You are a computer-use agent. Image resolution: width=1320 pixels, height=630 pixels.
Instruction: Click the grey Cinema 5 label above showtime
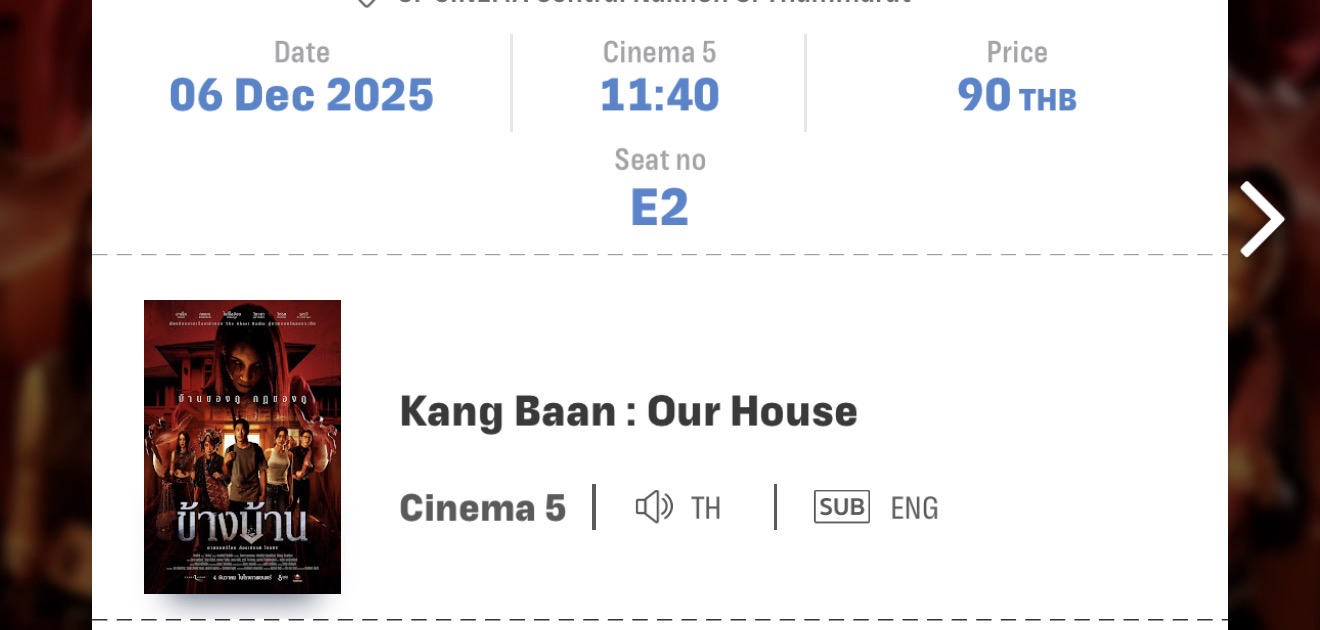click(659, 52)
